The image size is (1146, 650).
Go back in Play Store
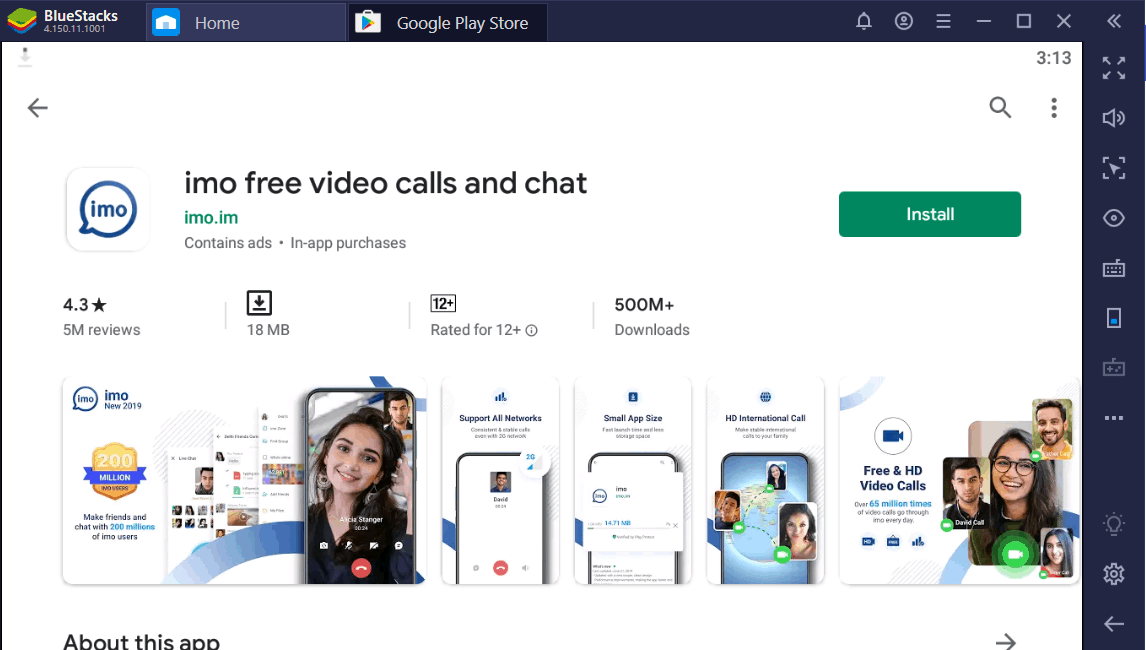pos(37,108)
